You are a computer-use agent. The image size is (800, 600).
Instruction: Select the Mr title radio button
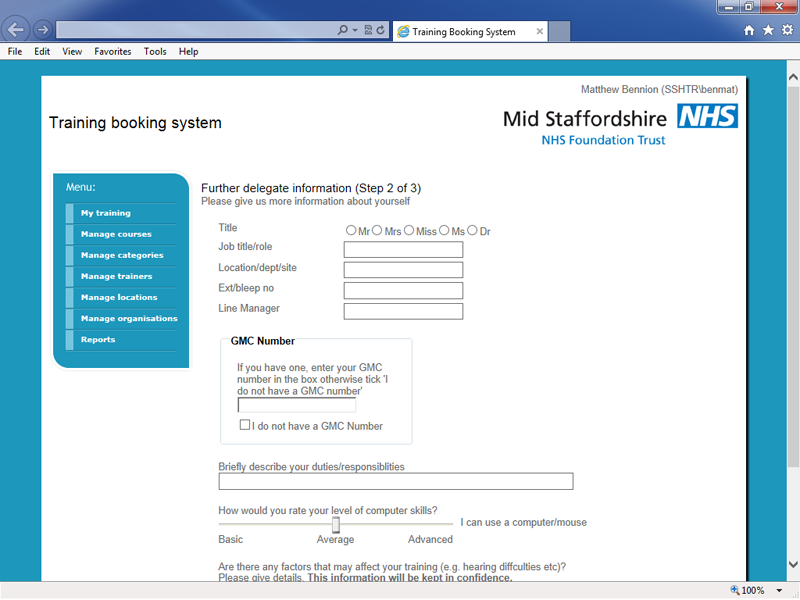tap(351, 231)
